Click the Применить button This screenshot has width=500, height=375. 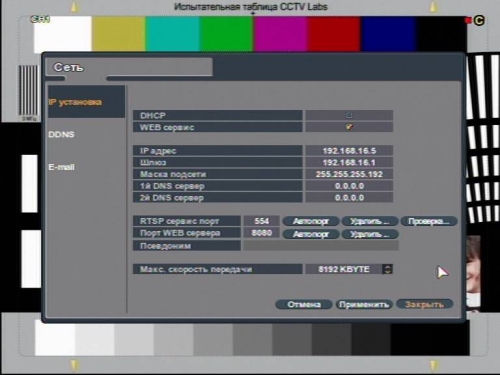[x=364, y=304]
